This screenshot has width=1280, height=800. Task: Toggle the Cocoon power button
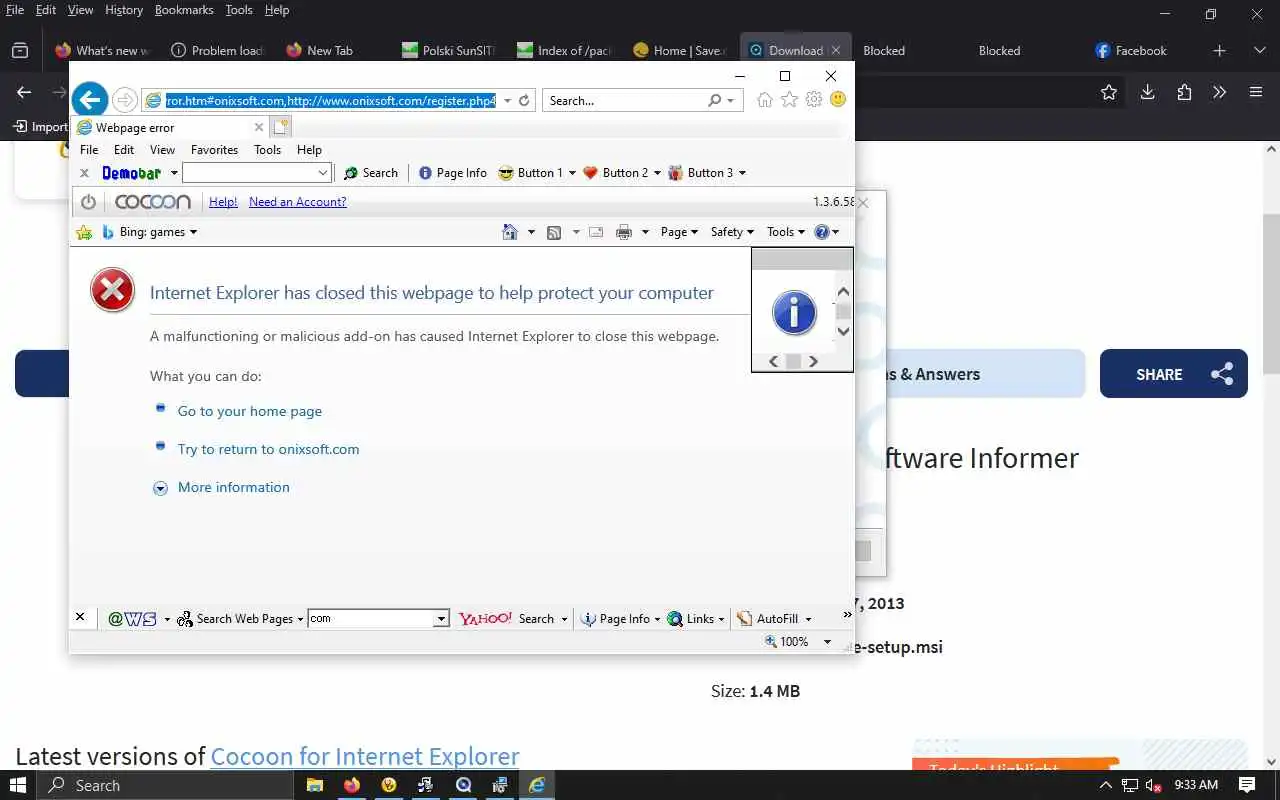pos(88,202)
